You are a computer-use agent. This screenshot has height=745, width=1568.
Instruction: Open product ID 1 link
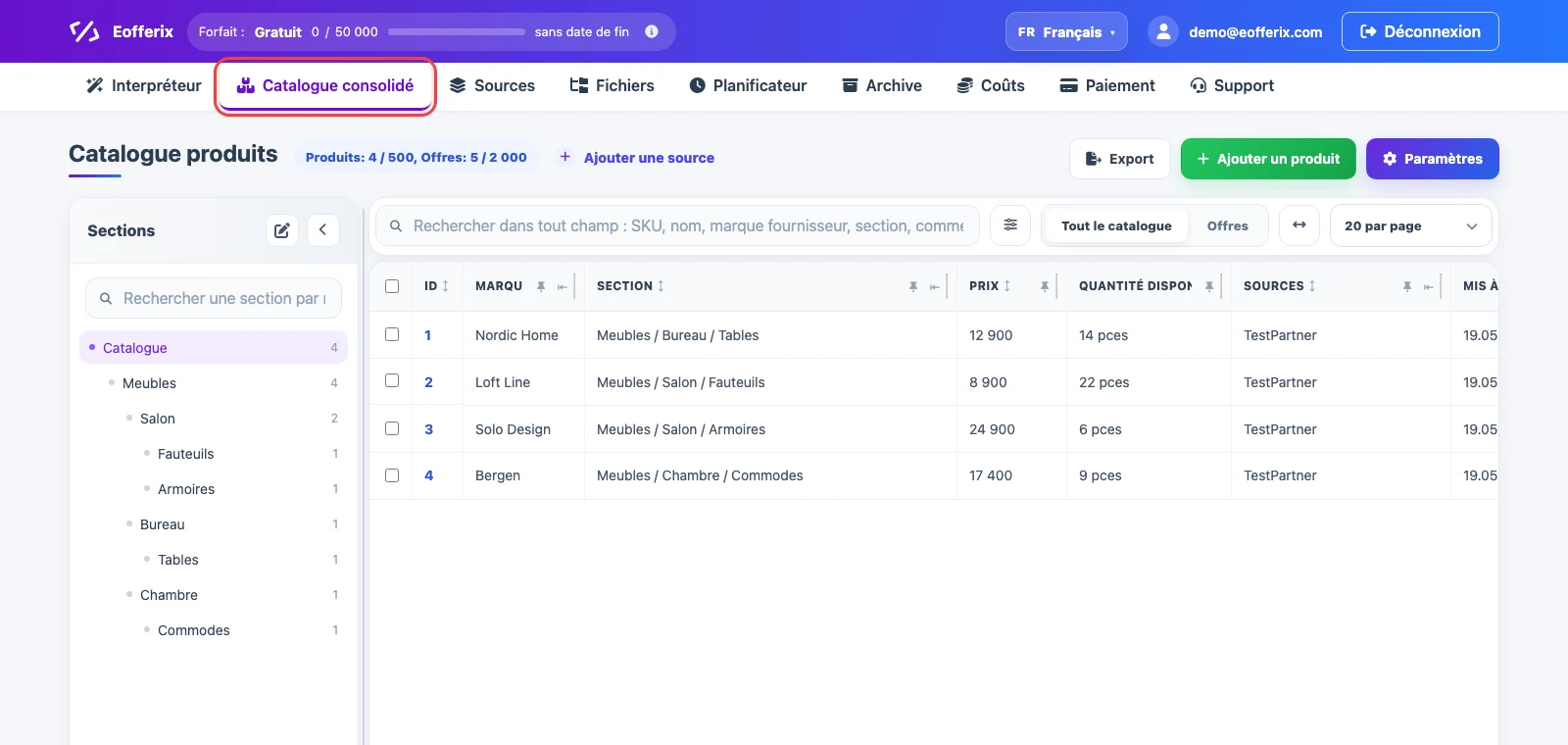[428, 335]
